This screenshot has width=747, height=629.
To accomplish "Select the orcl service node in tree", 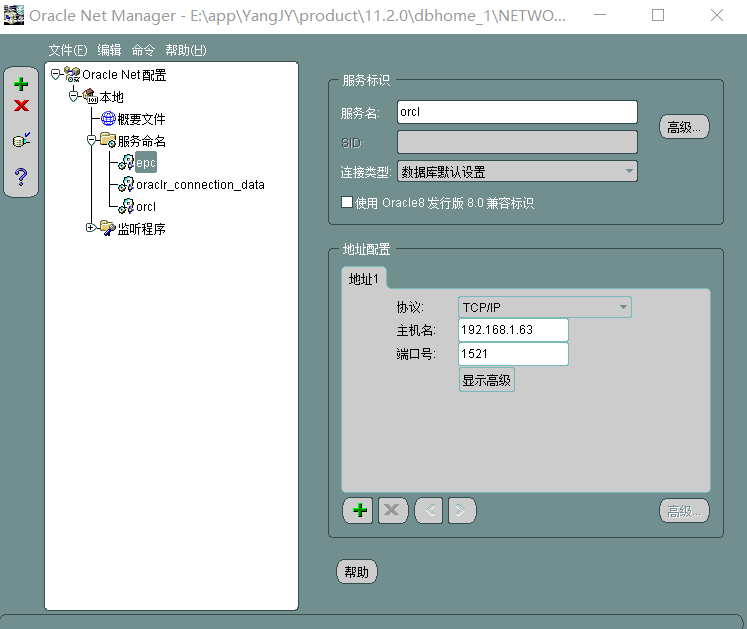I will pos(146,207).
